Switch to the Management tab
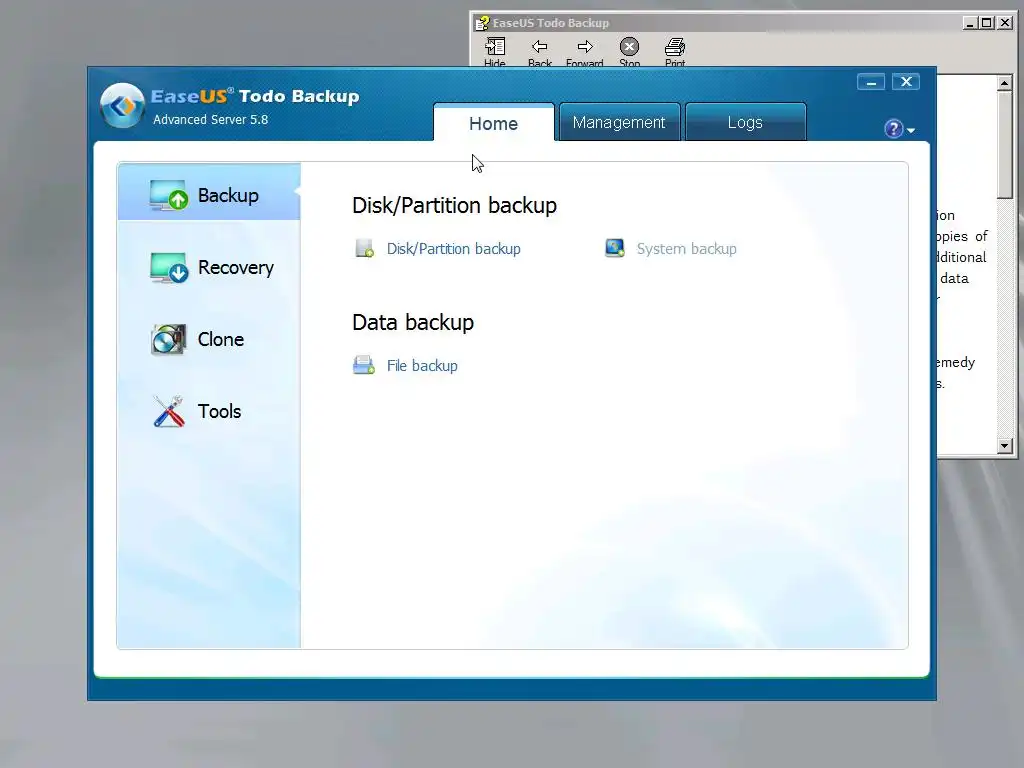 click(x=619, y=122)
